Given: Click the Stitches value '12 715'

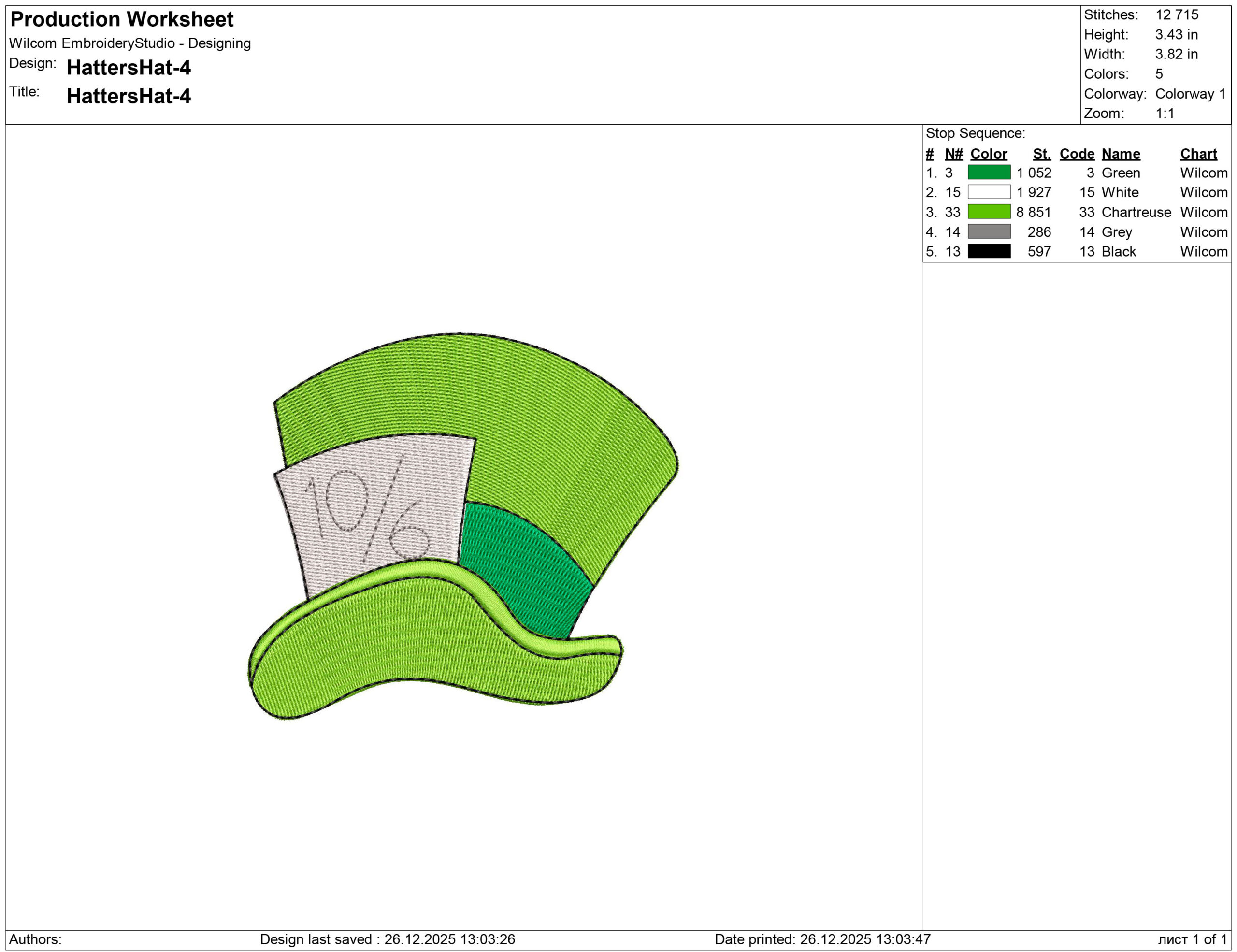Looking at the screenshot, I should [1177, 14].
